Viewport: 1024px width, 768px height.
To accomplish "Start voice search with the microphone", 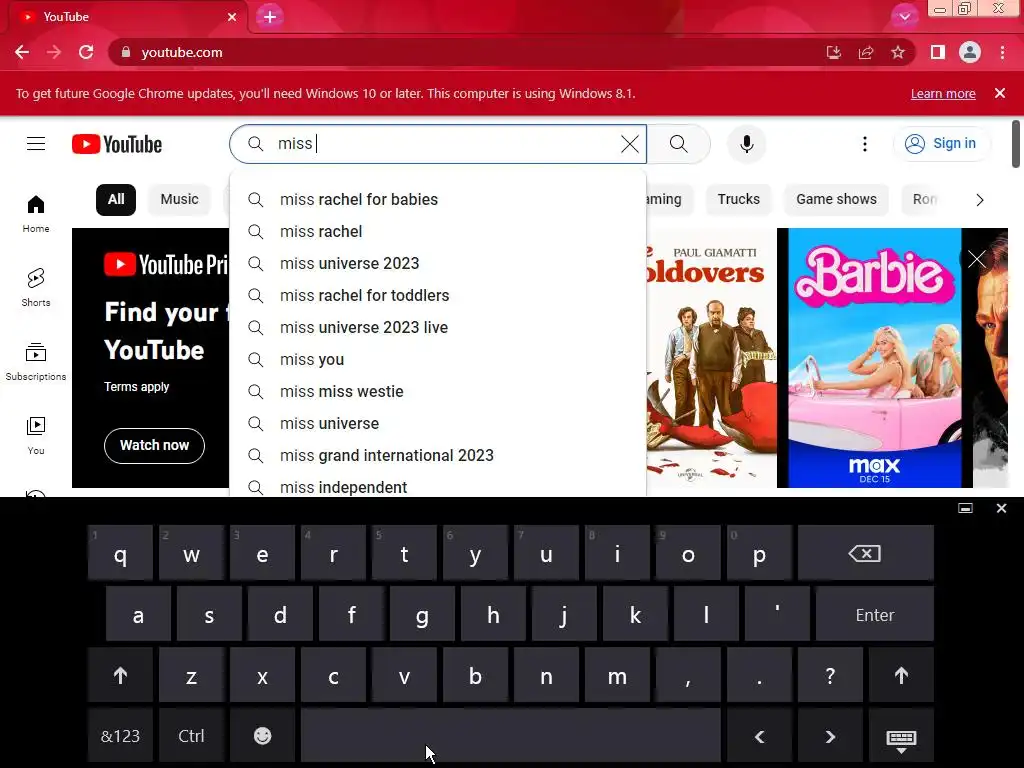I will pos(746,144).
